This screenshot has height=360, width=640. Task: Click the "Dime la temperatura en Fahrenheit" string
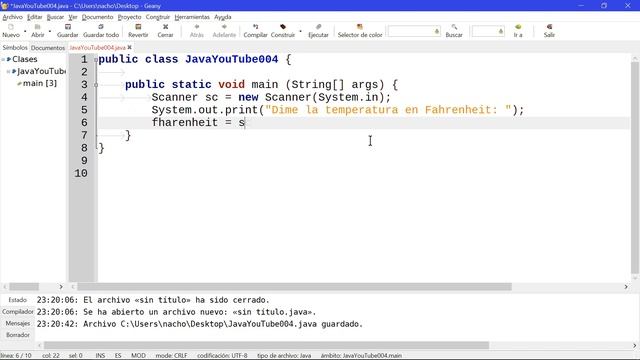(388, 110)
